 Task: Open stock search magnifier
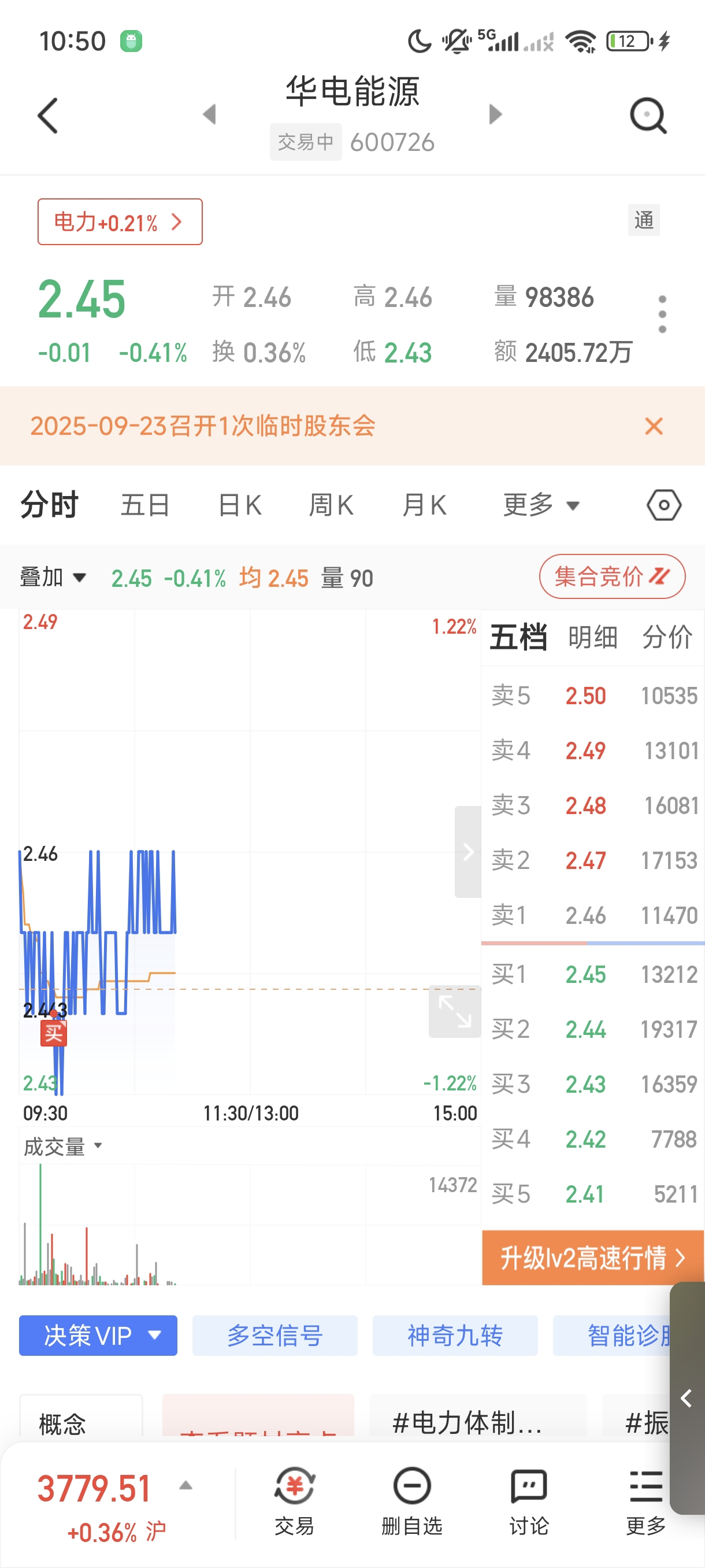tap(648, 115)
